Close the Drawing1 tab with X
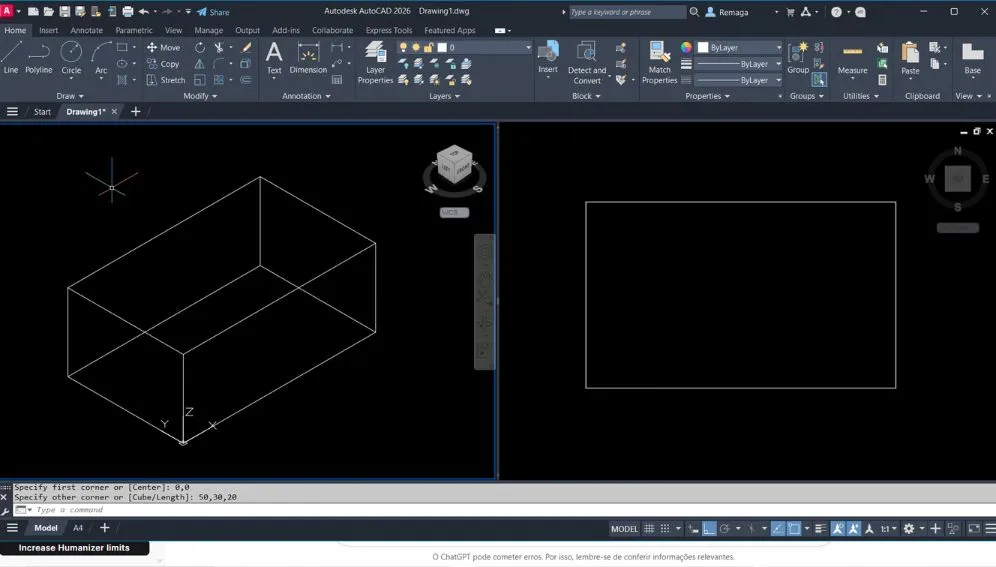Image resolution: width=996 pixels, height=567 pixels. tap(114, 112)
